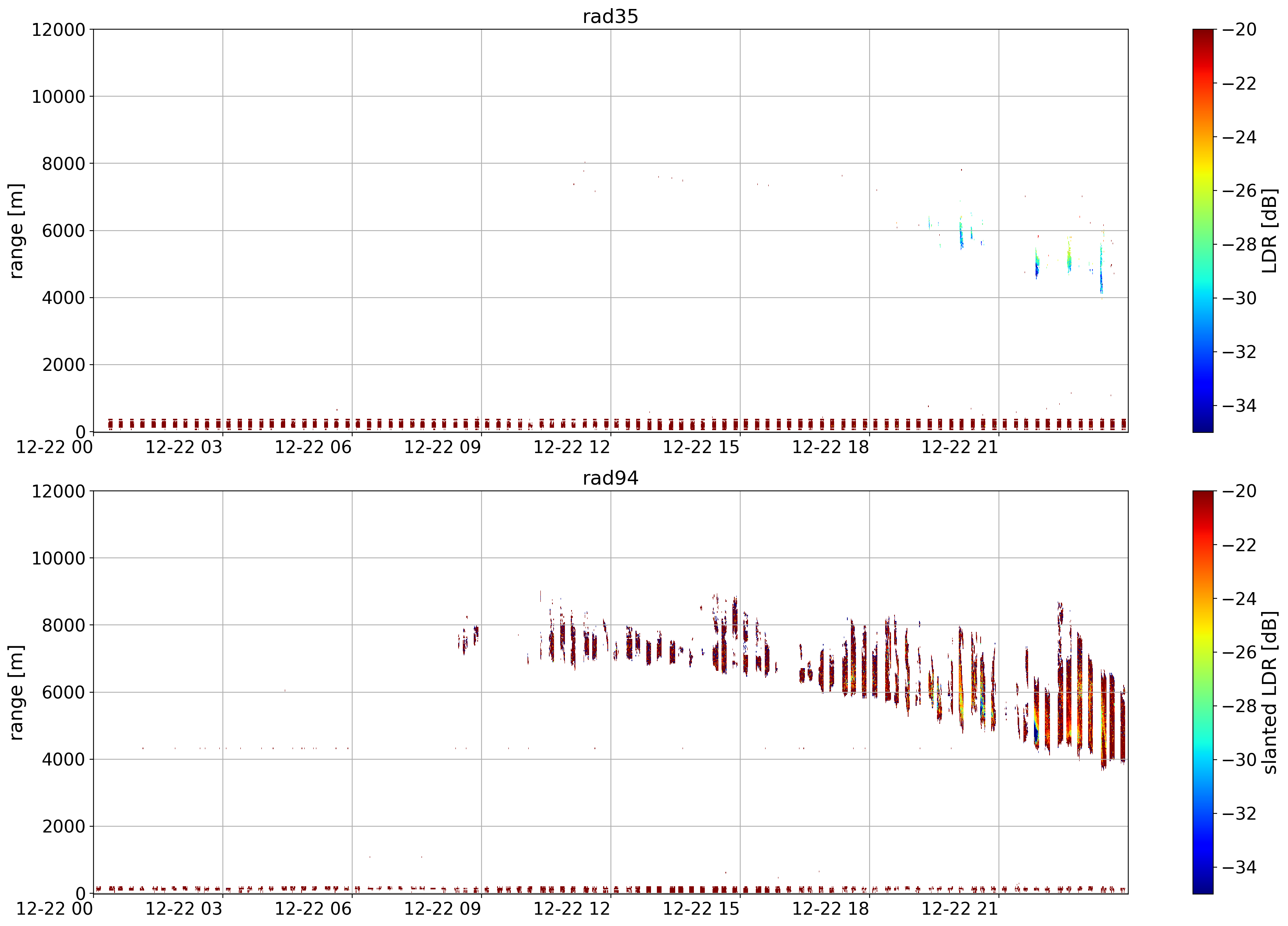Click the −28 tick on rad35 colorbar
The image size is (1288, 926).
[x=1239, y=244]
